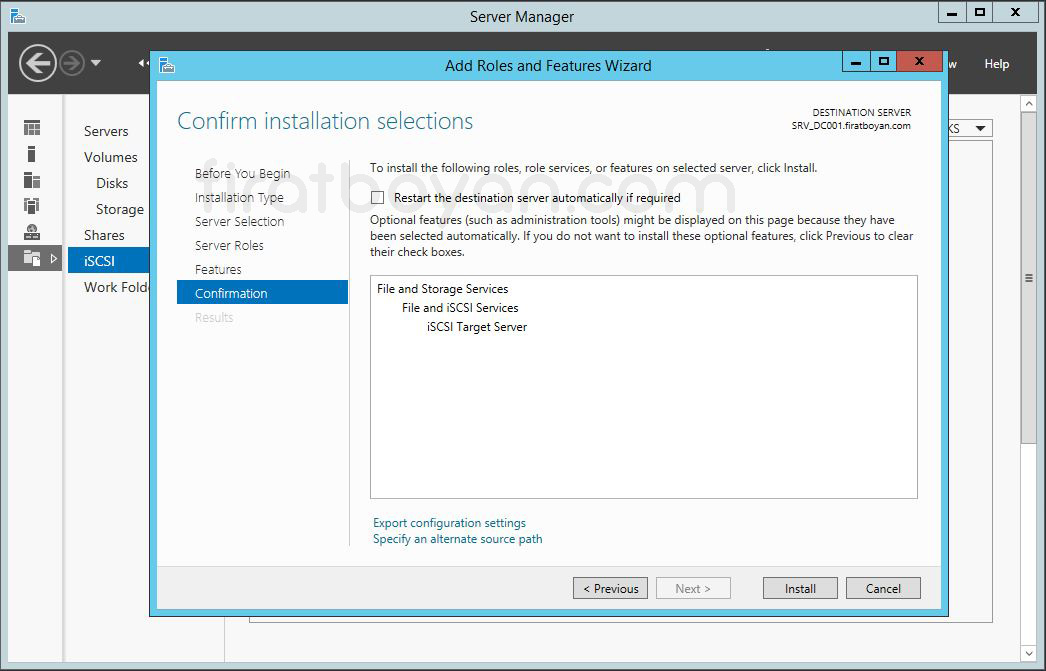The height and width of the screenshot is (671, 1046).
Task: Open Work Folders in navigation
Action: [116, 287]
